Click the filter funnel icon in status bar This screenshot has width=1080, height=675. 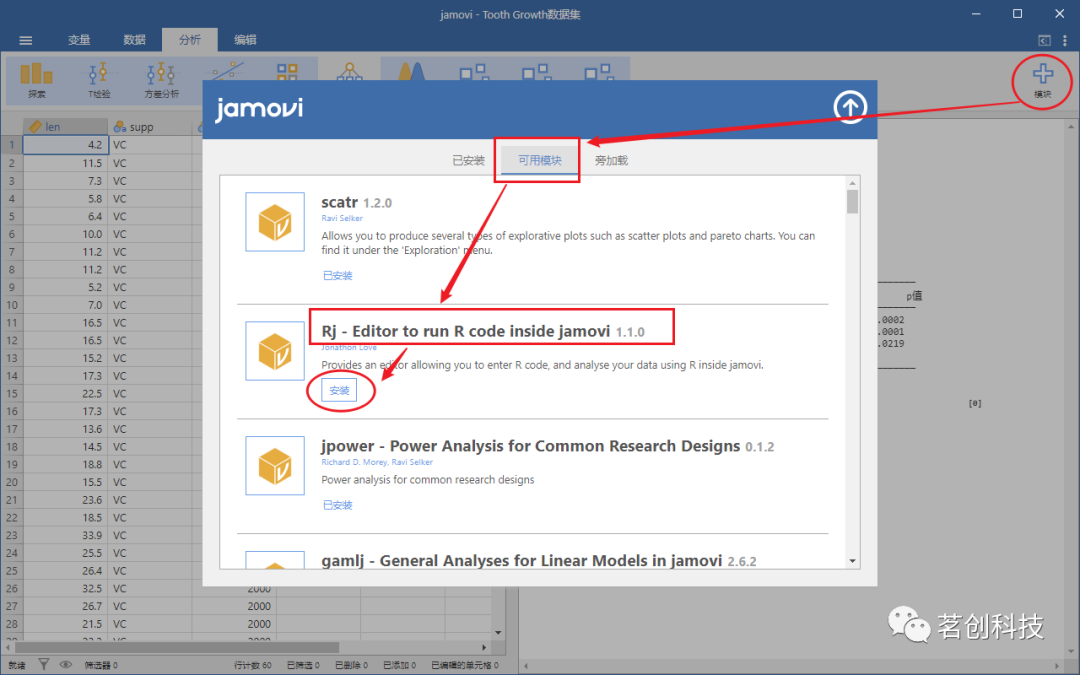coord(45,662)
